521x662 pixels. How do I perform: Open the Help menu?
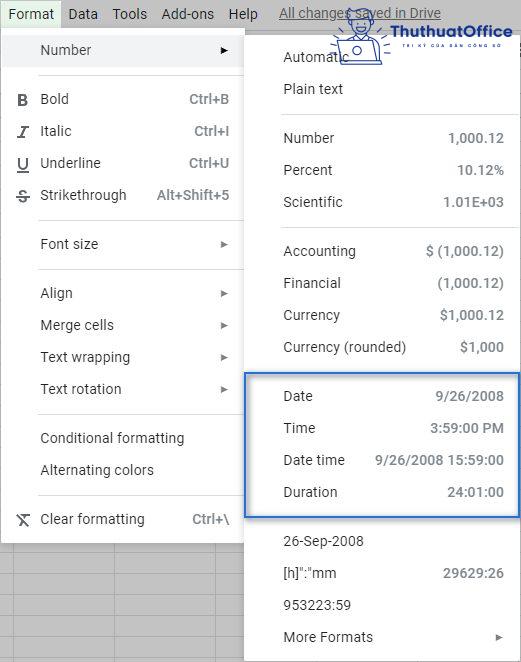tap(243, 14)
